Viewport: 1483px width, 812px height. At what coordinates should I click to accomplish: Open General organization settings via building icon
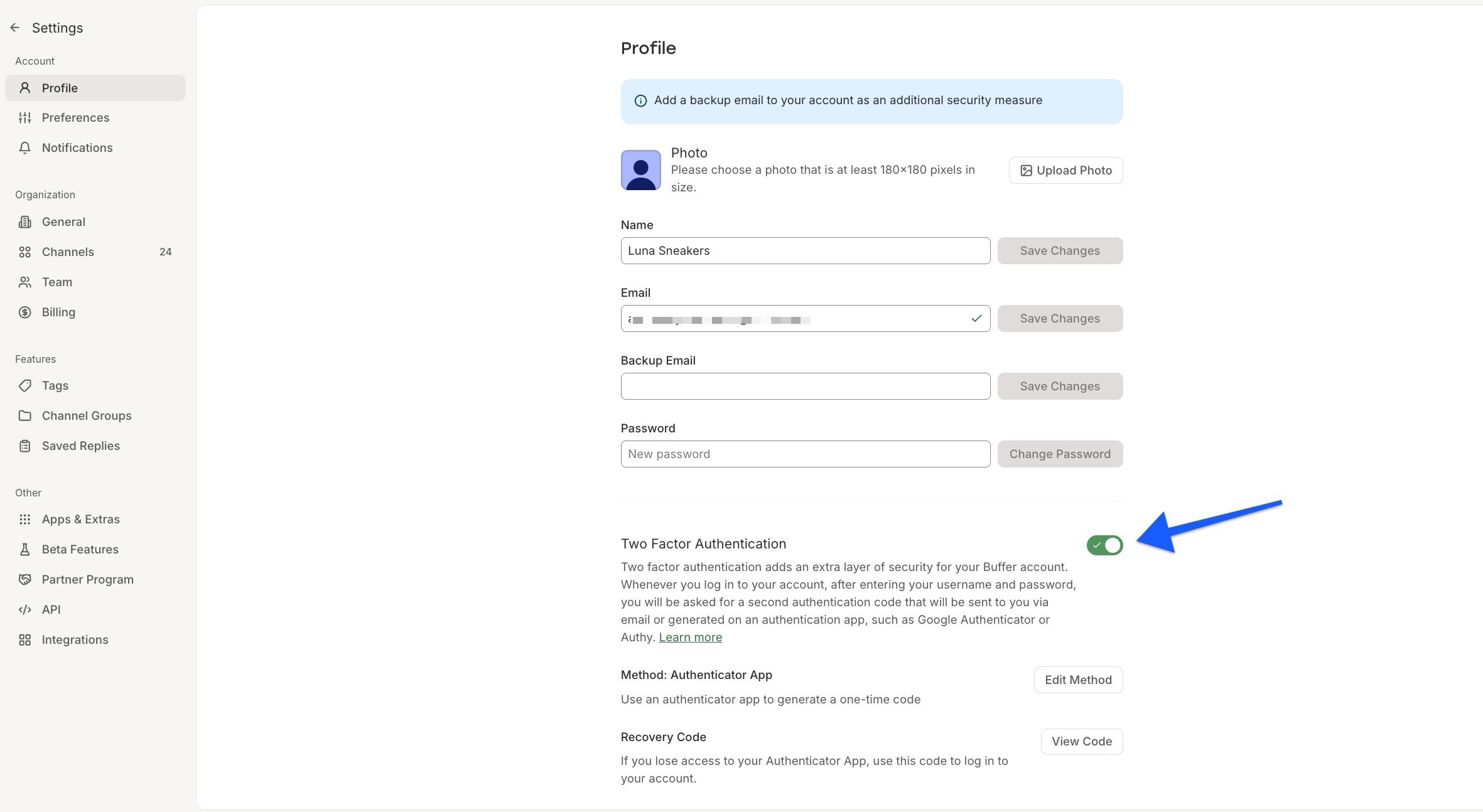25,222
